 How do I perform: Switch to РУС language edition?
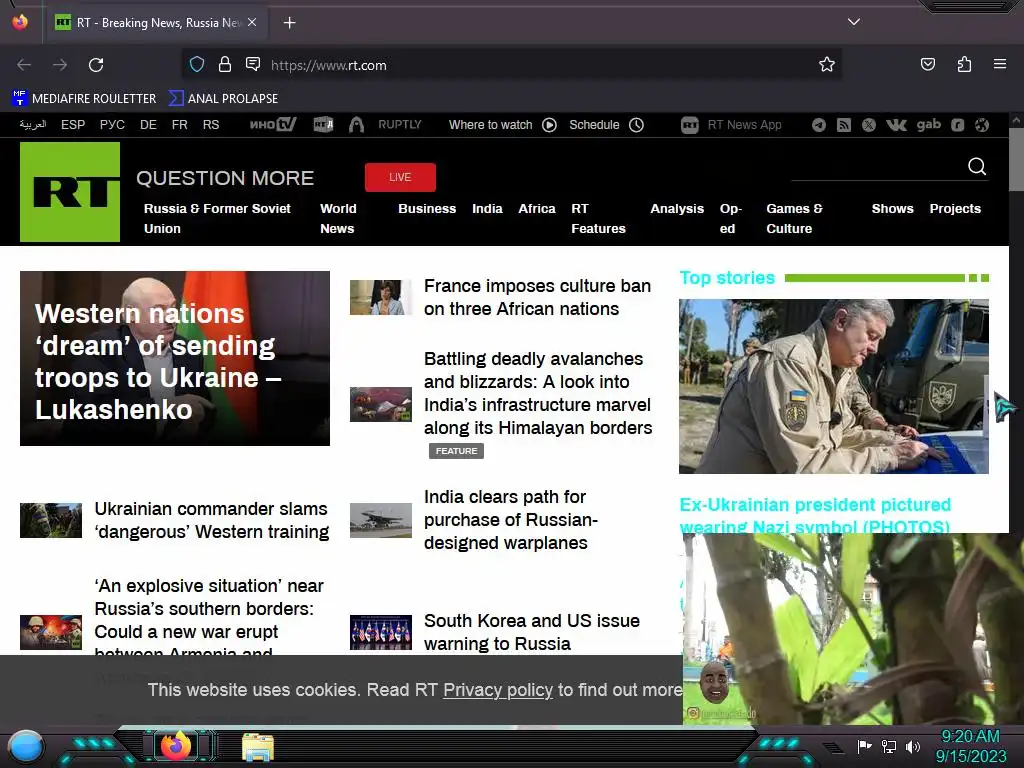click(x=112, y=125)
